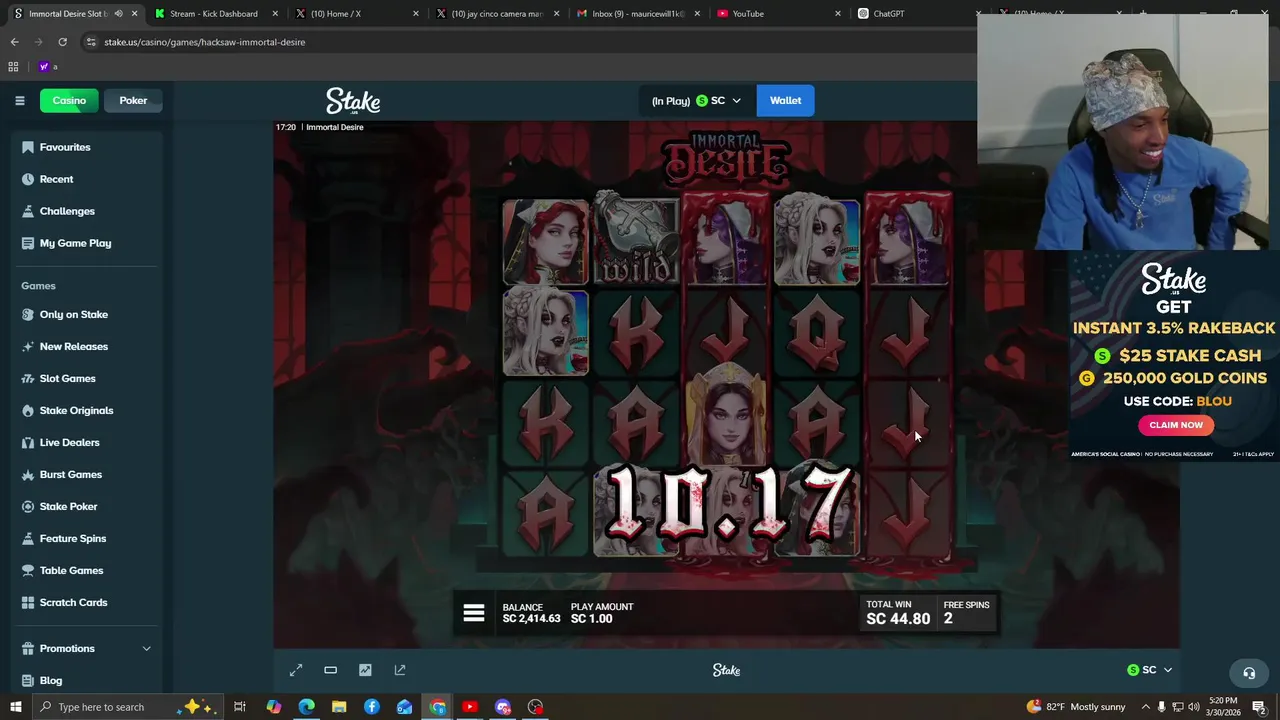Open the hamburger sidebar menu

19,100
